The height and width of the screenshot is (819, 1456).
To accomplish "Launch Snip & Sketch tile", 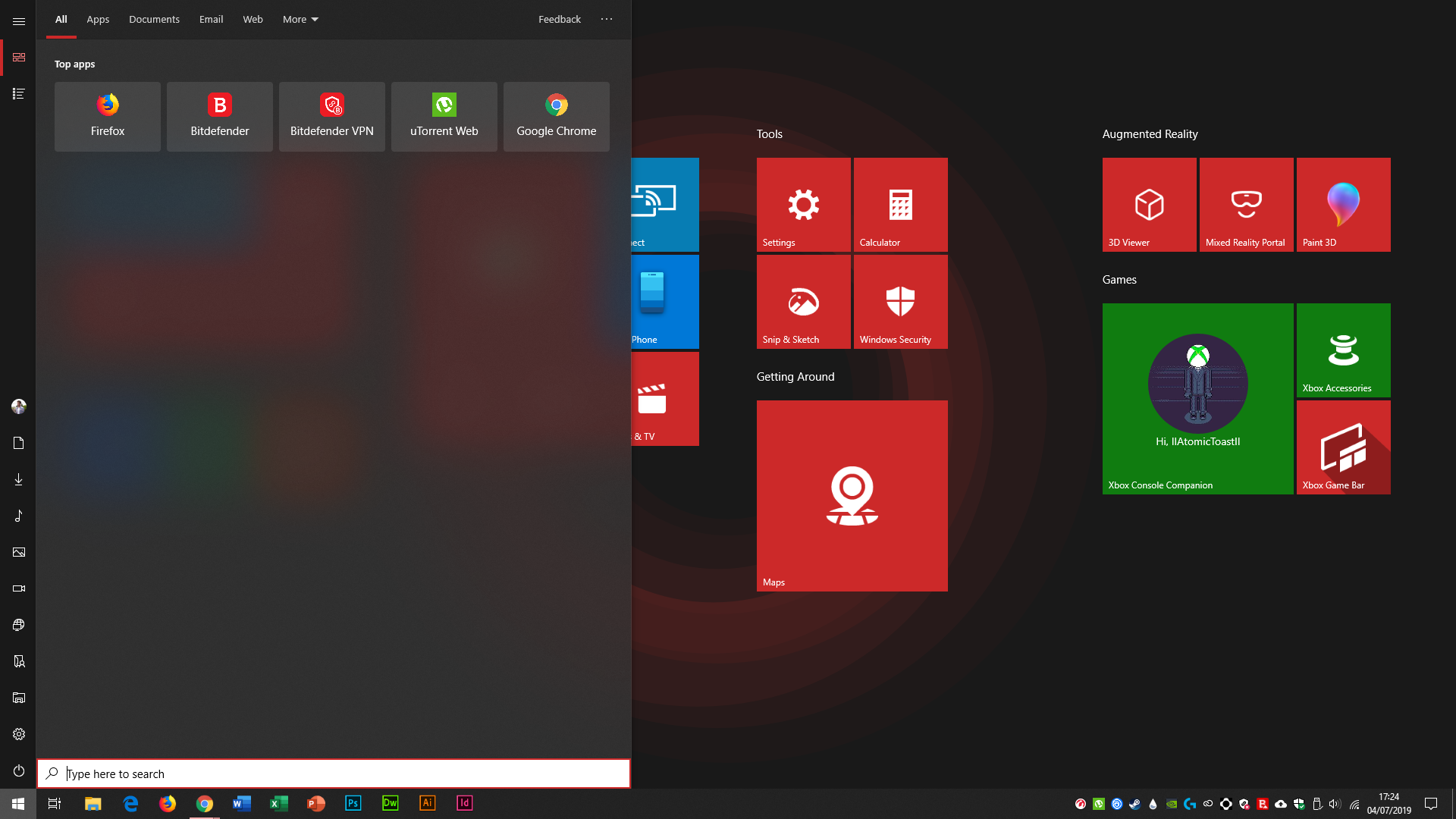I will [x=804, y=302].
